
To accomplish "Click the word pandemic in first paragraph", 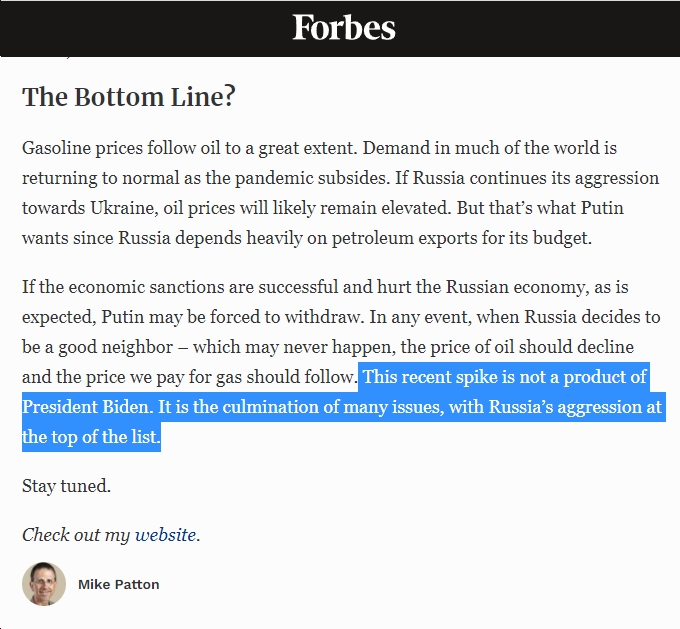I will coord(274,178).
